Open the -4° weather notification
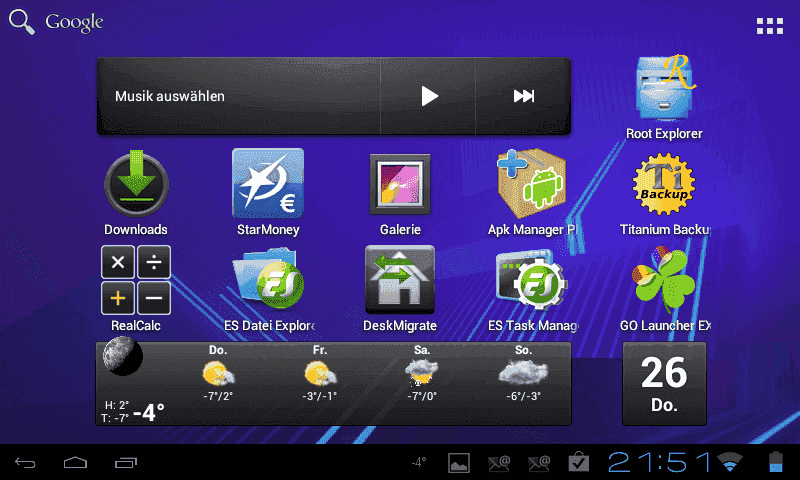 pos(419,463)
